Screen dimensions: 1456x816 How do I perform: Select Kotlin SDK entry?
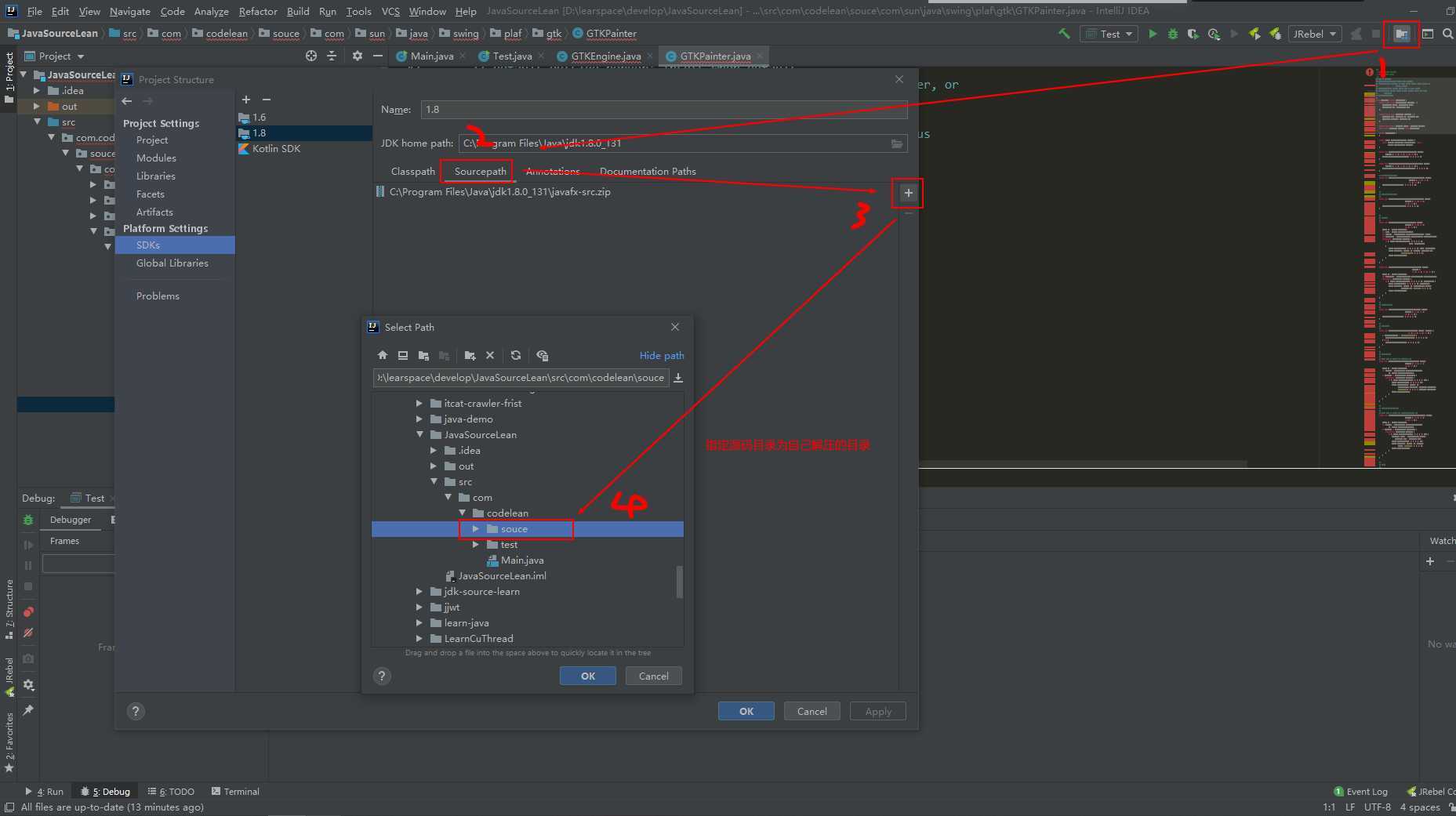click(x=304, y=149)
